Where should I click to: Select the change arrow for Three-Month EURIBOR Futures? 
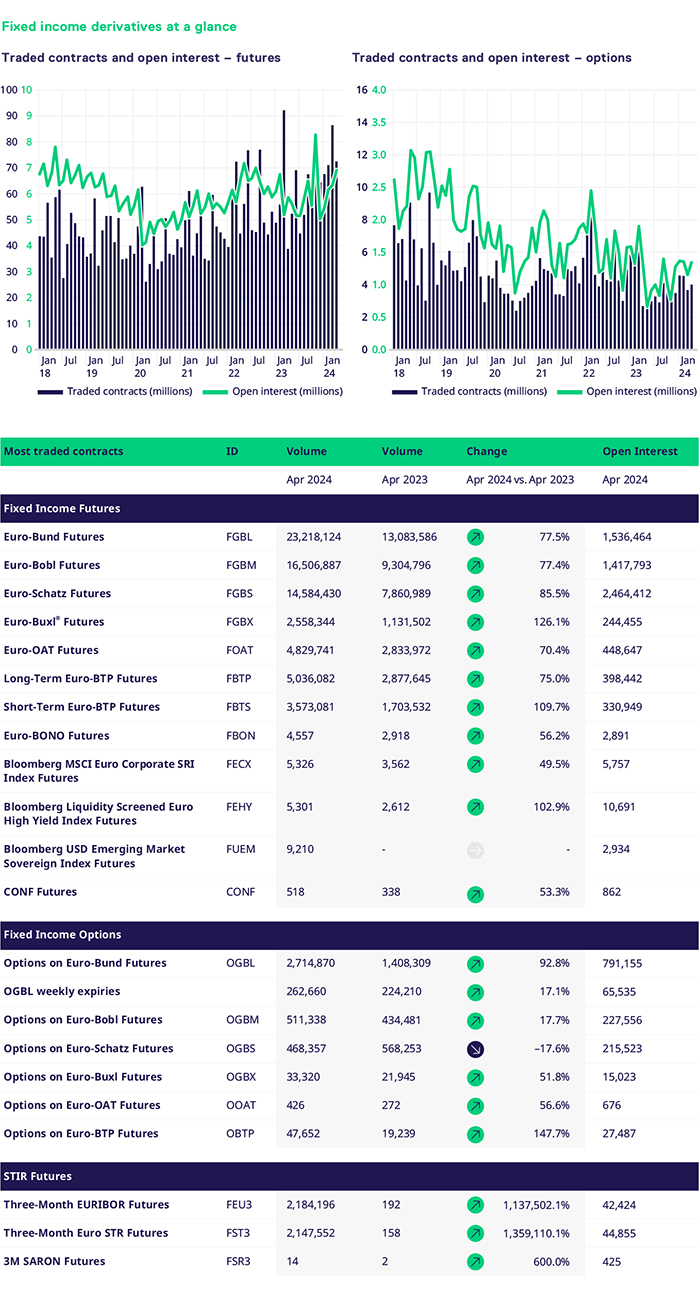(x=476, y=1205)
